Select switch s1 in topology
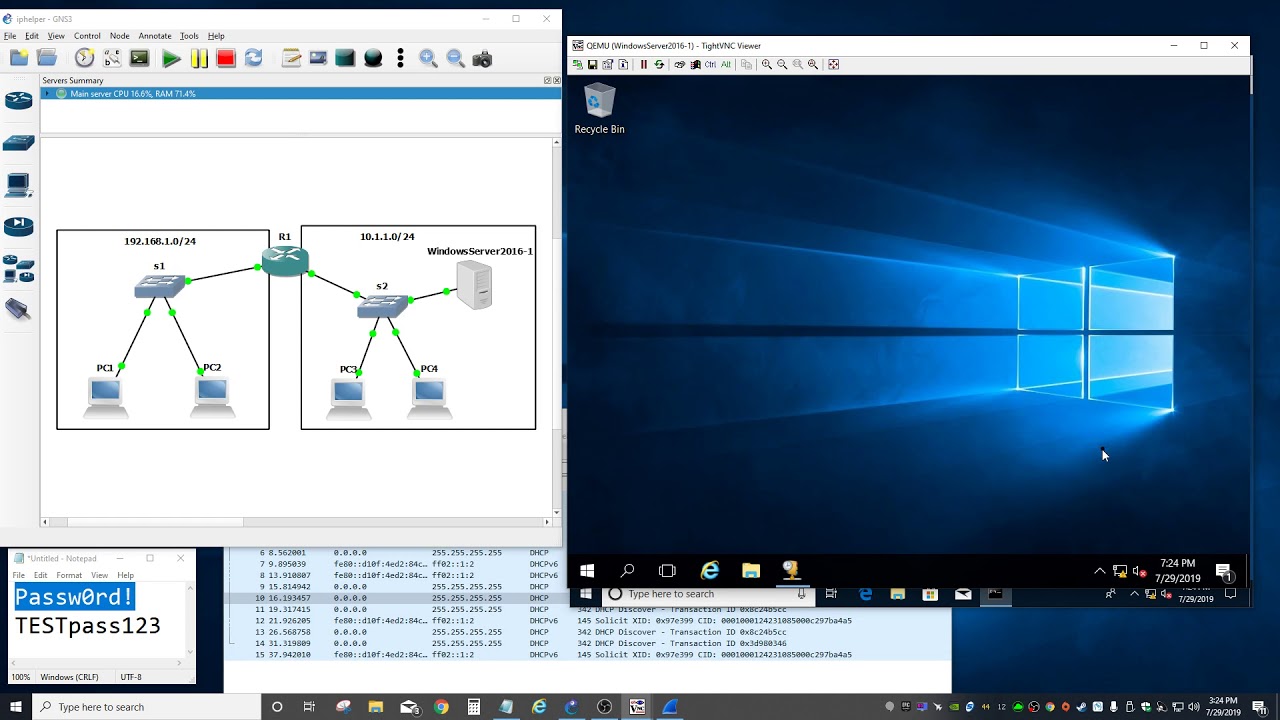Image resolution: width=1280 pixels, height=720 pixels. coord(160,286)
